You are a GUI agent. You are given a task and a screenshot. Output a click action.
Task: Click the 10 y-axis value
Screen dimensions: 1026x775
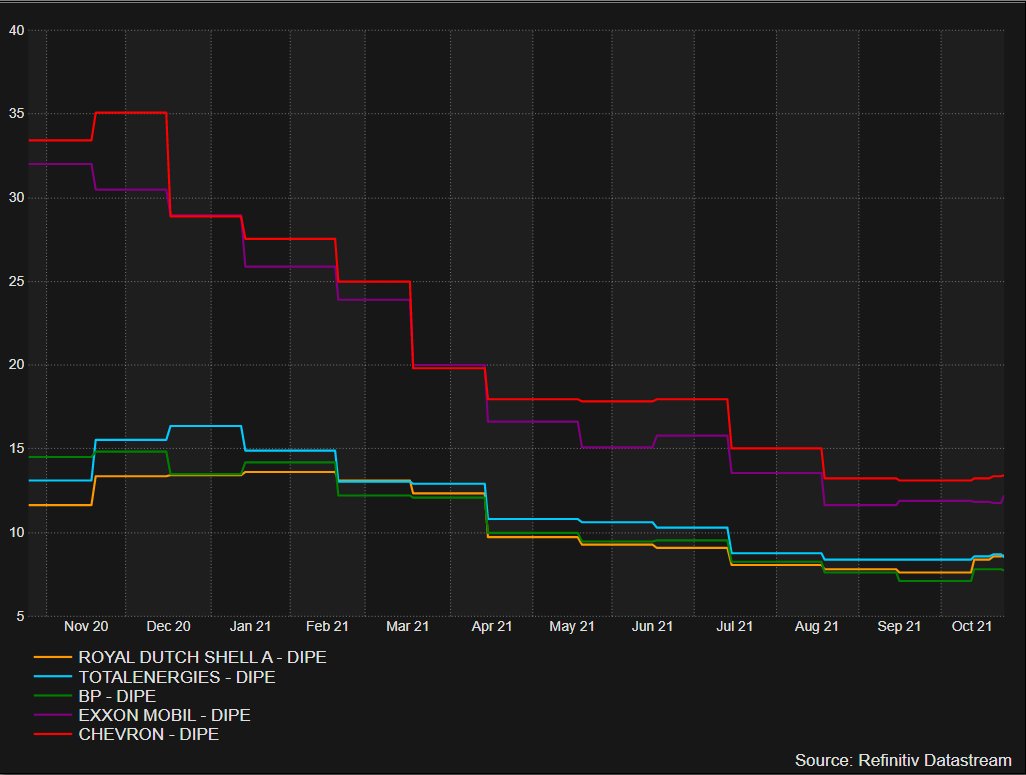click(16, 532)
